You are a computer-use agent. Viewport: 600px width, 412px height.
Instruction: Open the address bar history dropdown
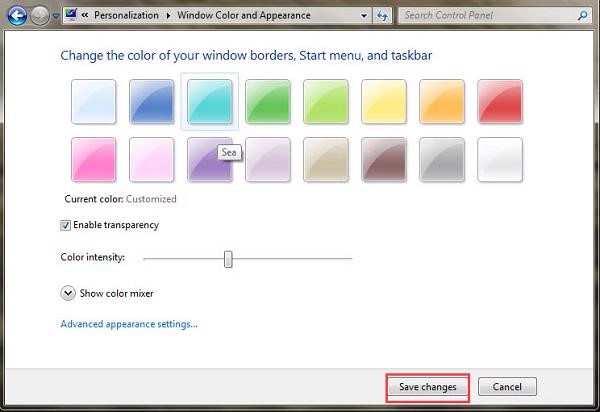(364, 16)
